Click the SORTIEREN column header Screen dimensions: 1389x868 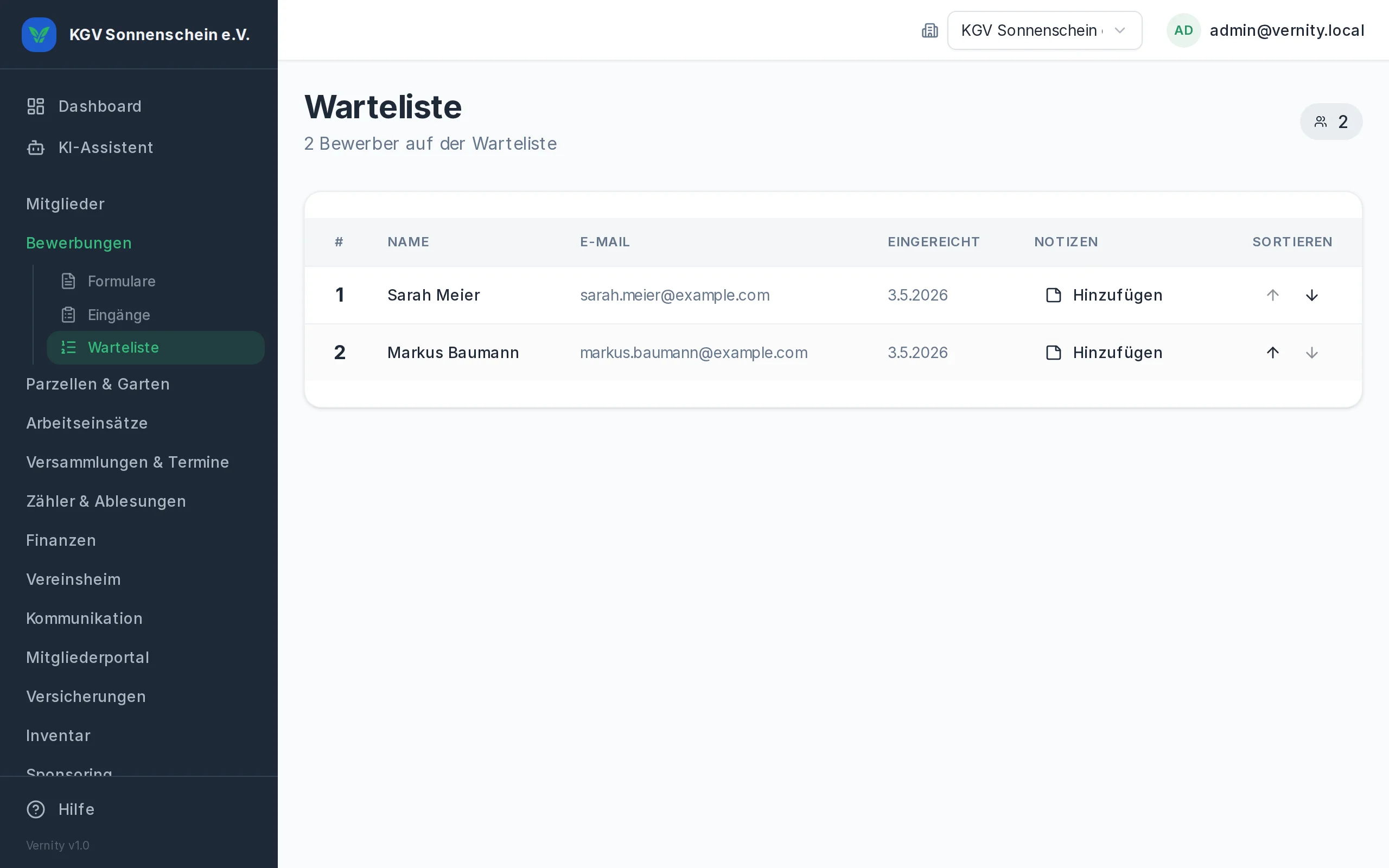click(x=1292, y=242)
